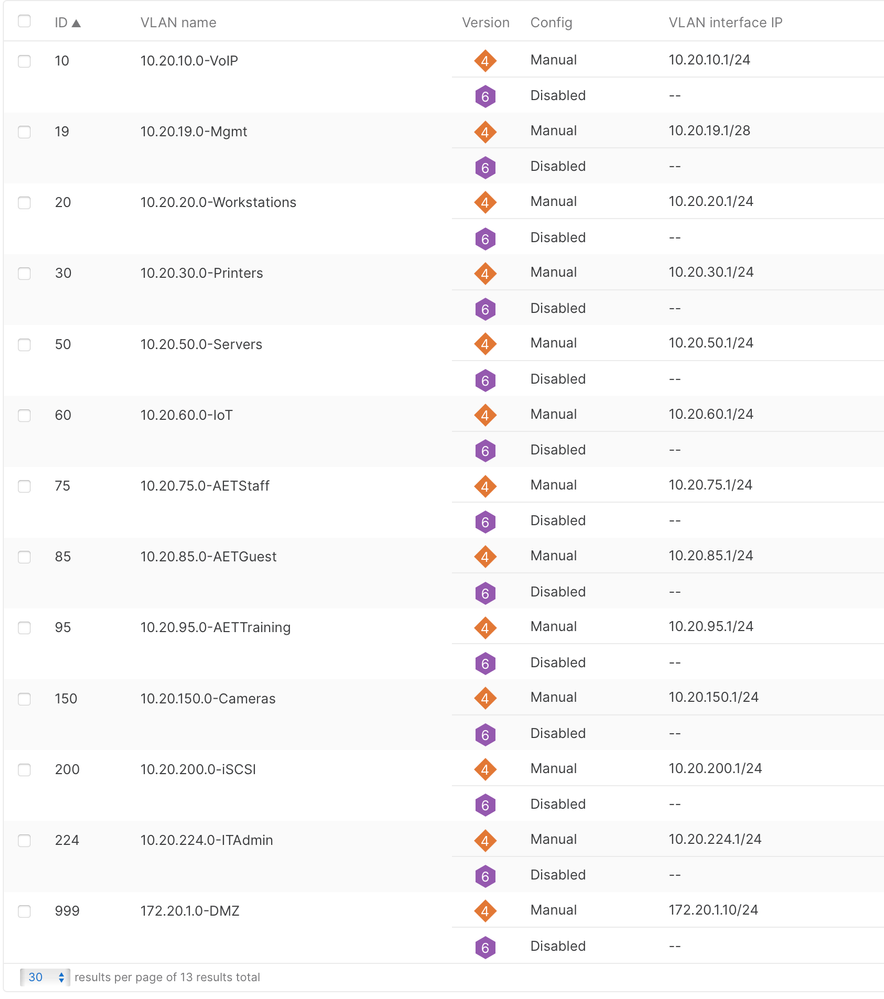Click the IPv4 icon for Servers VLAN
The width and height of the screenshot is (884, 999).
(x=485, y=345)
